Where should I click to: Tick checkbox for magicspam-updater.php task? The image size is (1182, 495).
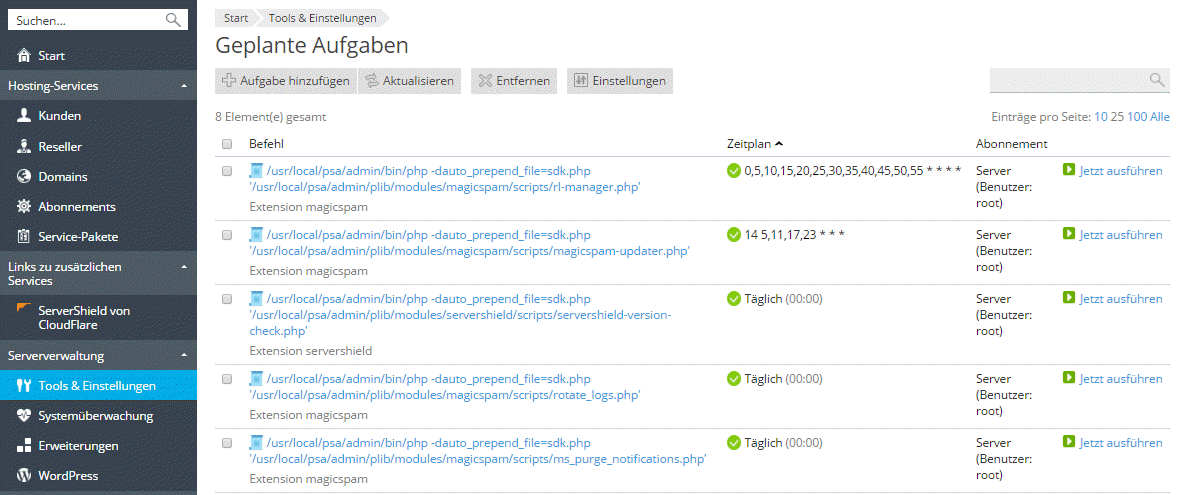click(227, 235)
